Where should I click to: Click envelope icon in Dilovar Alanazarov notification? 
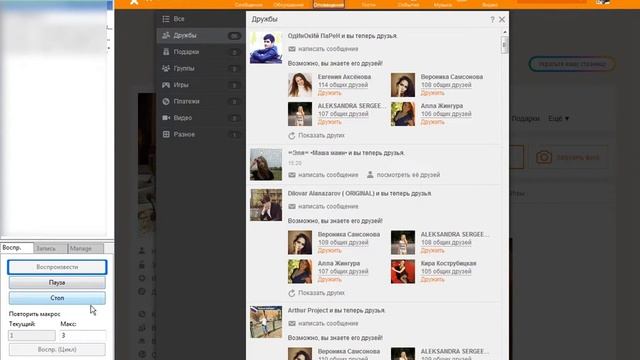tap(292, 207)
